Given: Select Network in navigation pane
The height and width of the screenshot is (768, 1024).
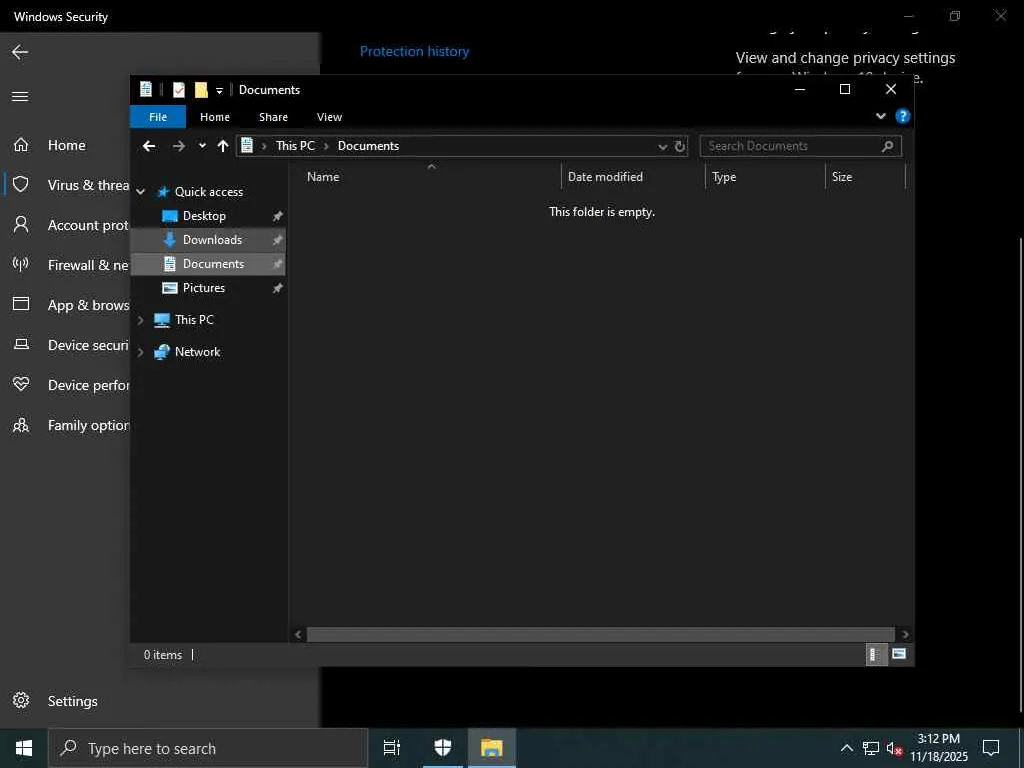Looking at the screenshot, I should pos(197,352).
